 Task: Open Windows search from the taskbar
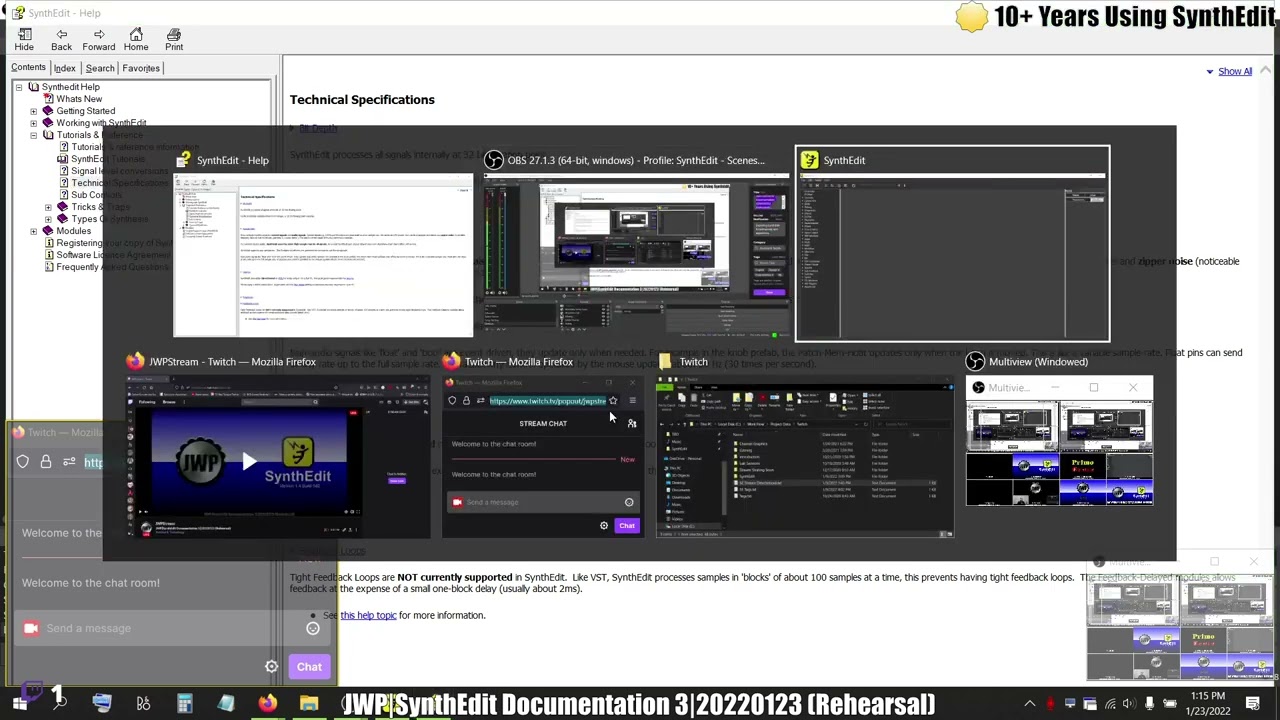click(59, 704)
